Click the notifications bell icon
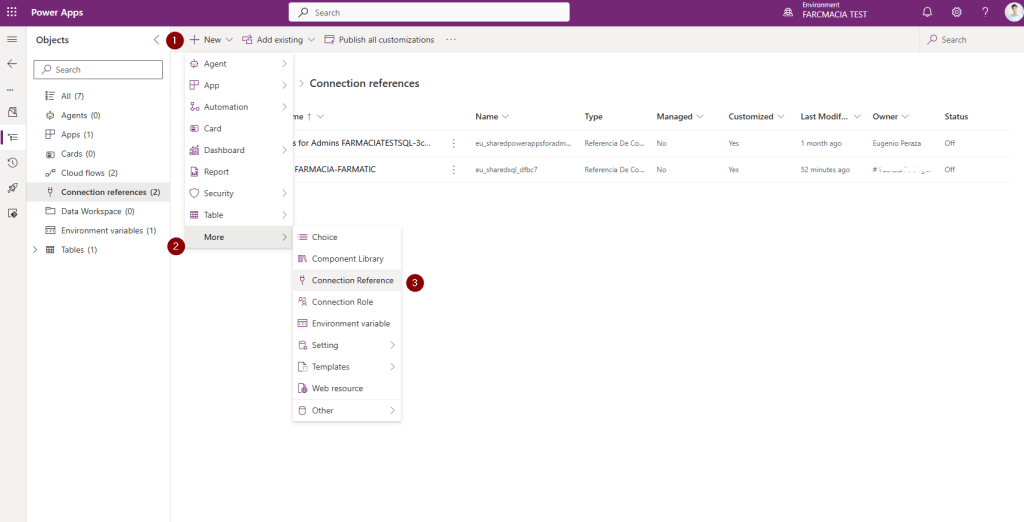The height and width of the screenshot is (522, 1024). click(x=927, y=12)
